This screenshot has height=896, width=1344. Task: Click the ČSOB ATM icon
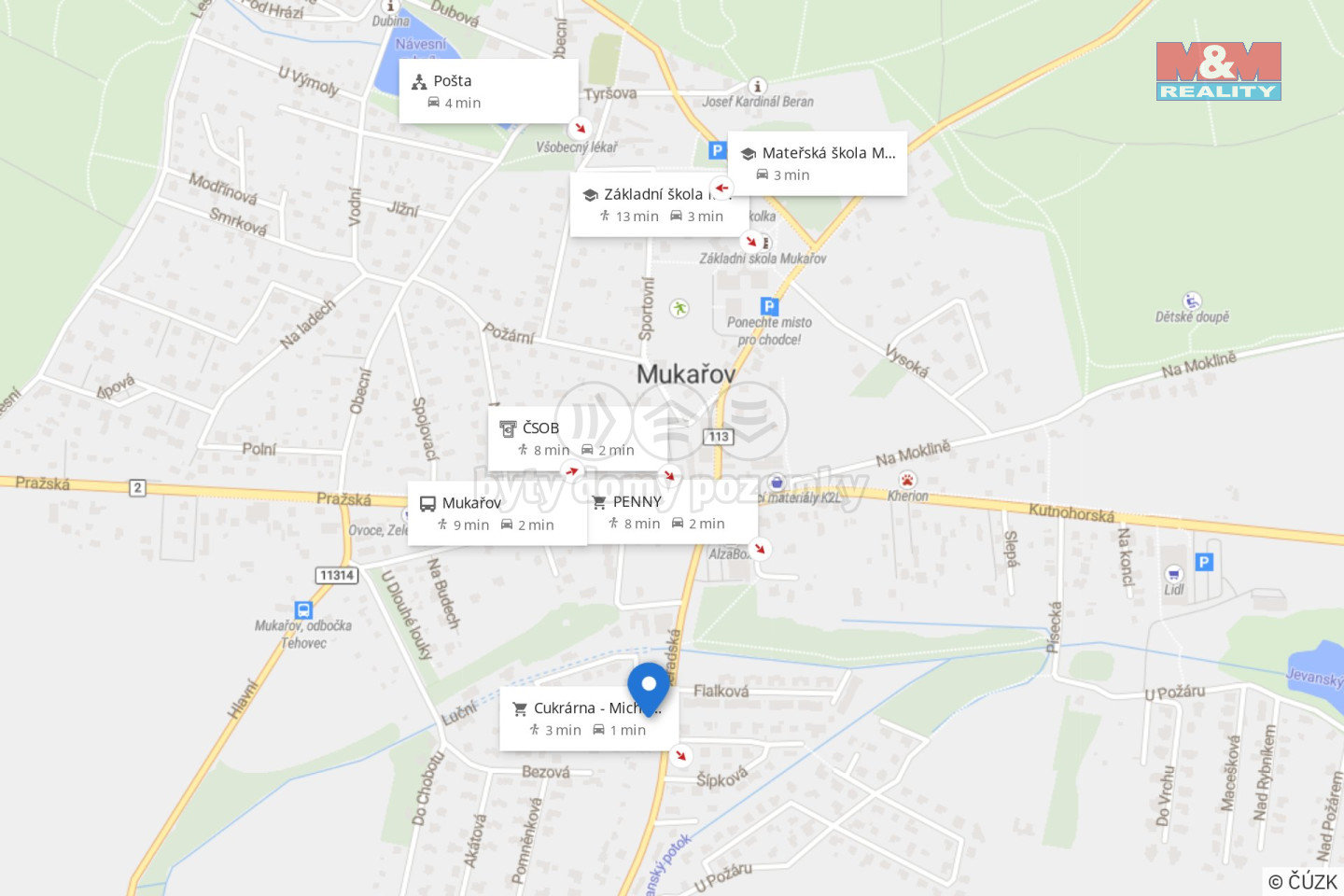point(508,428)
